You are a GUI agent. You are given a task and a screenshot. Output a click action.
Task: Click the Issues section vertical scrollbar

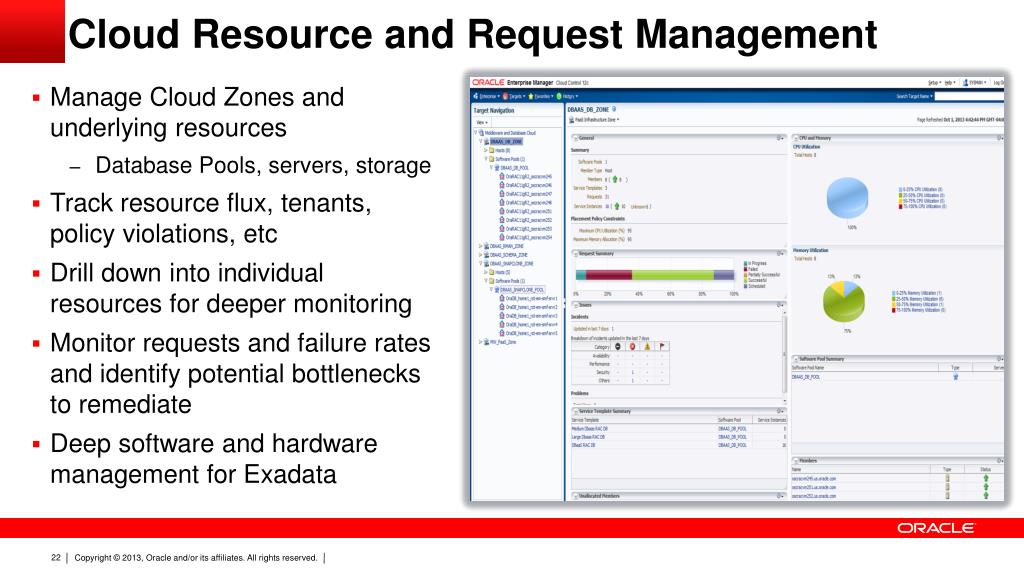(784, 353)
